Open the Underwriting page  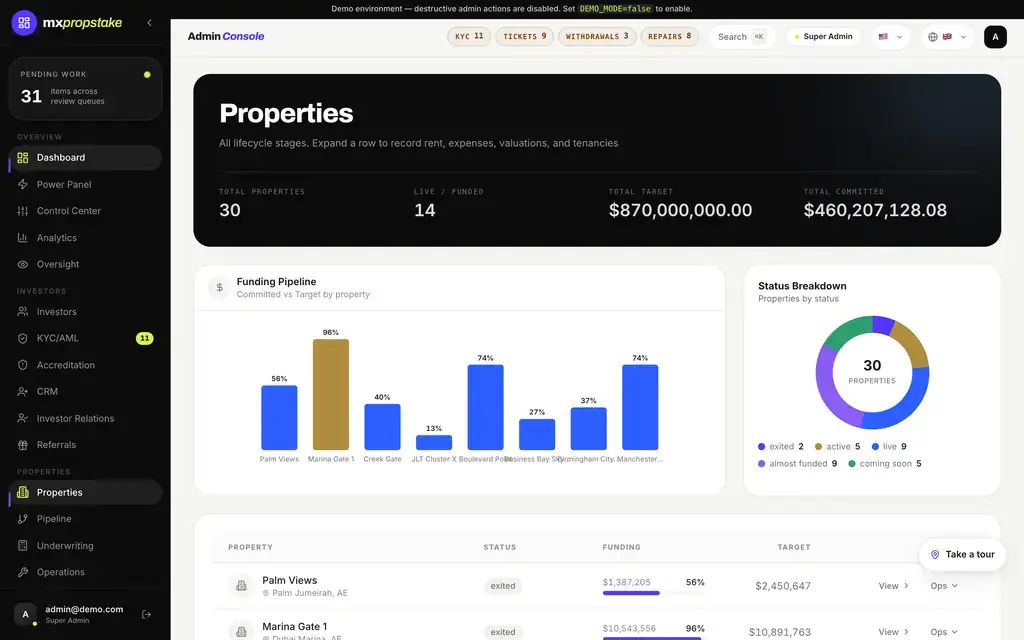click(85, 545)
